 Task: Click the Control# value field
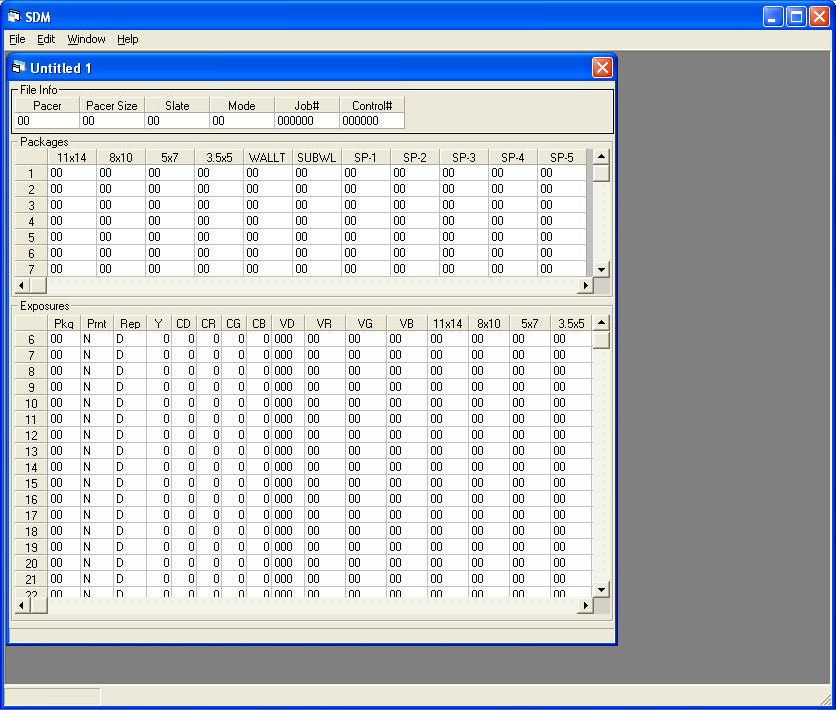coord(372,121)
